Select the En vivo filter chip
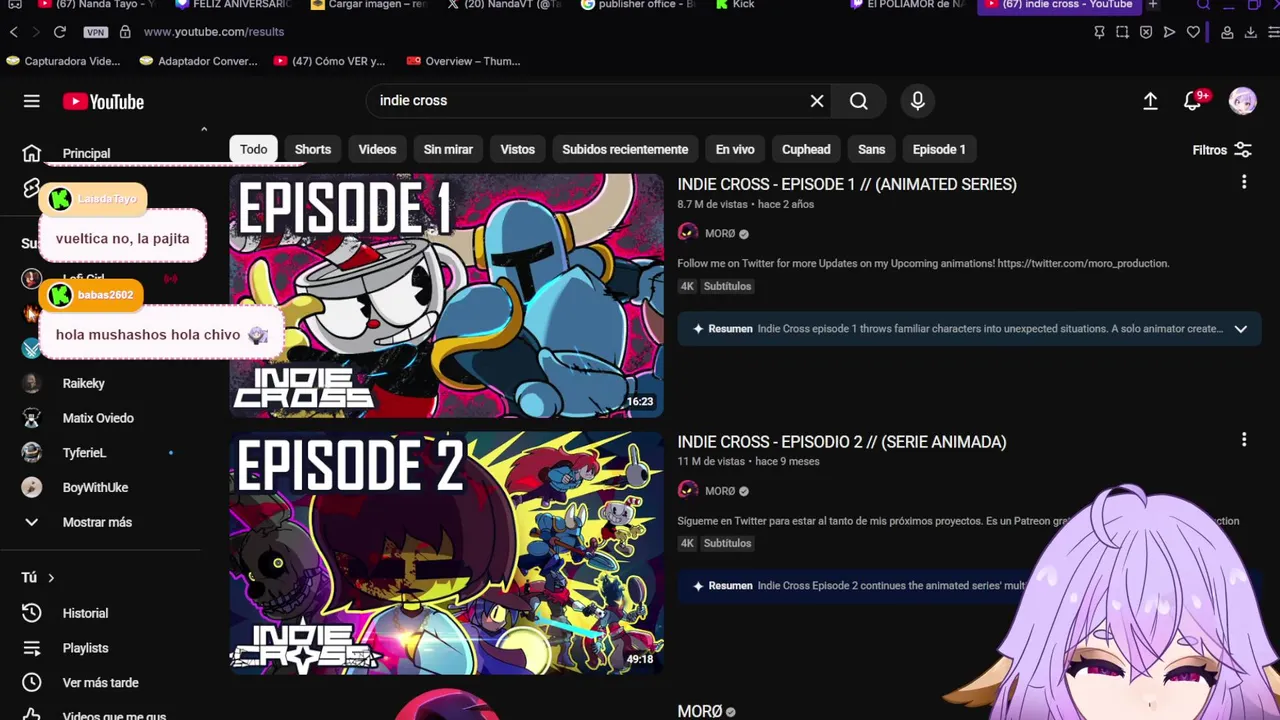The width and height of the screenshot is (1280, 720). point(735,149)
